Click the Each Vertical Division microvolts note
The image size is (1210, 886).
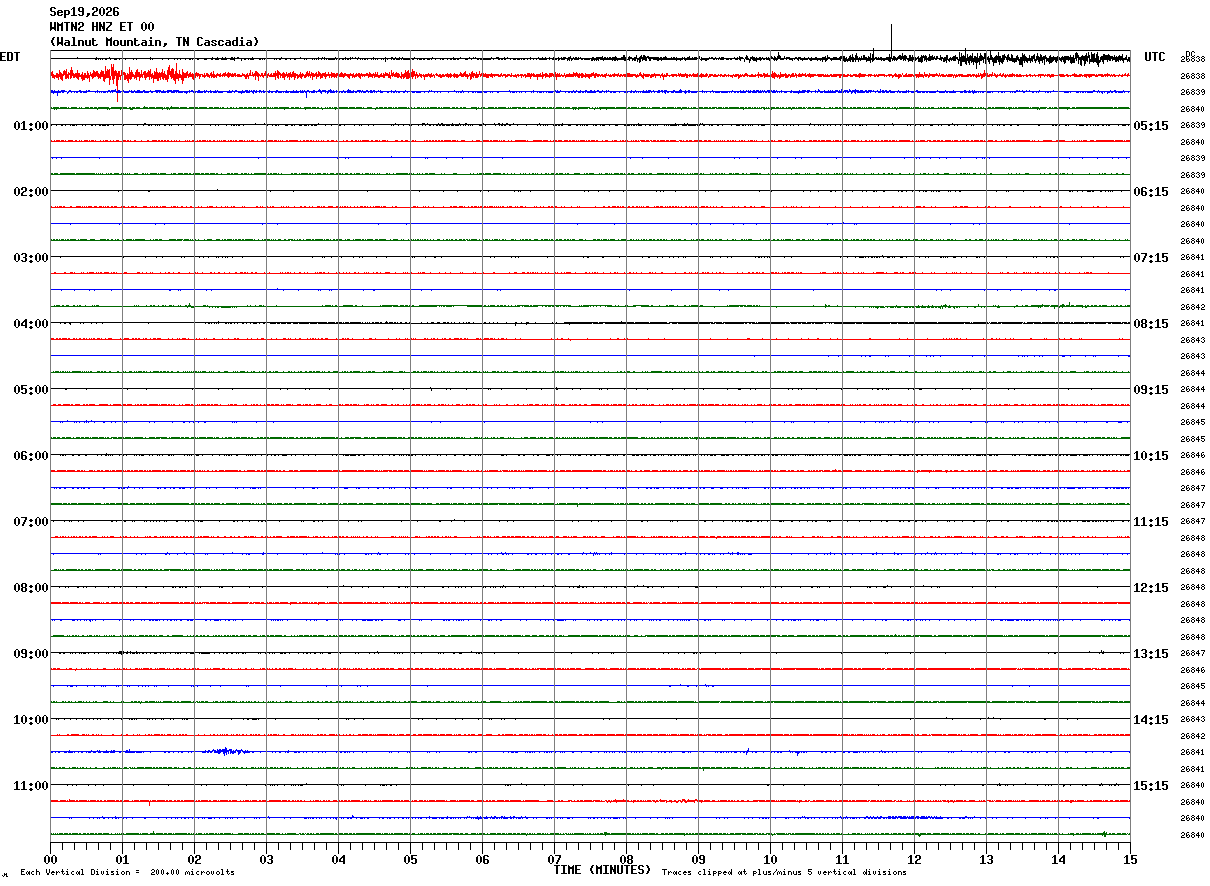pos(127,872)
